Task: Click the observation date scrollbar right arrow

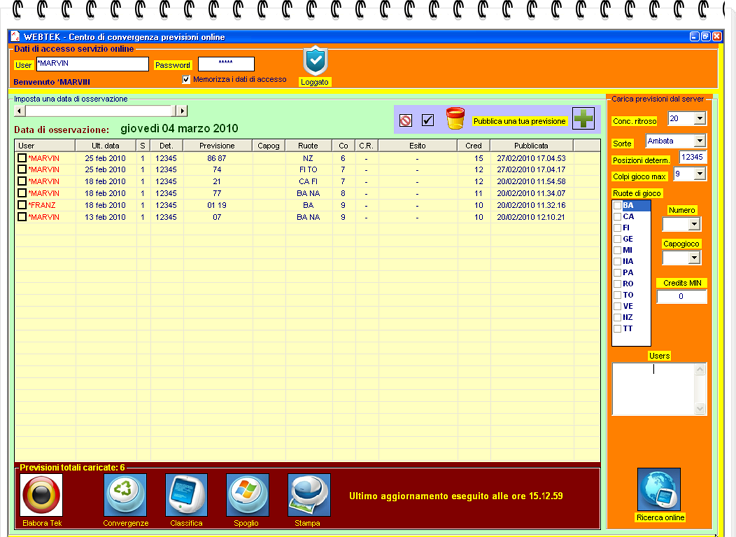Action: 182,111
